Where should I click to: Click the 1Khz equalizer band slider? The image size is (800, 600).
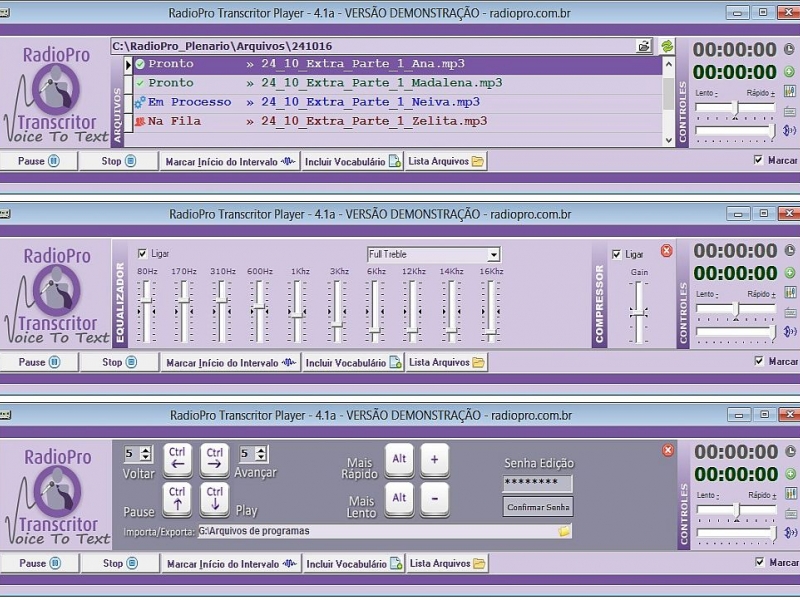coord(297,311)
